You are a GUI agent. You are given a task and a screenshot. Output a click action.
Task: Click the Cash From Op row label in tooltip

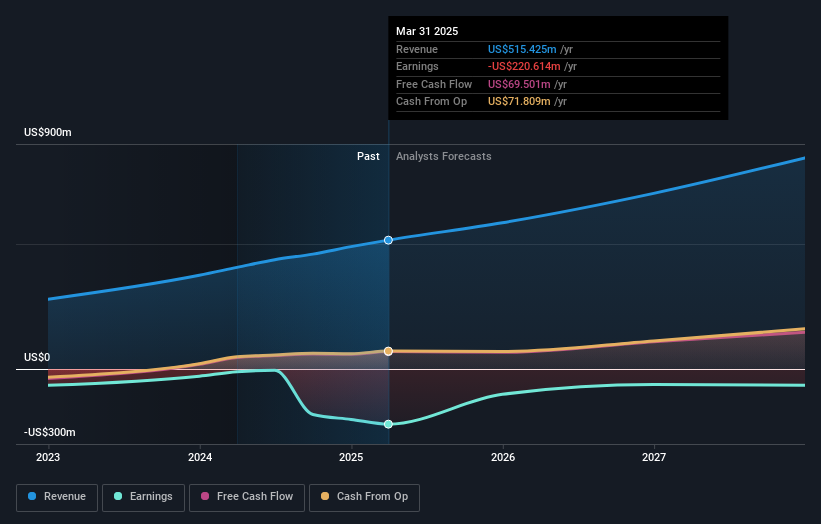click(431, 102)
